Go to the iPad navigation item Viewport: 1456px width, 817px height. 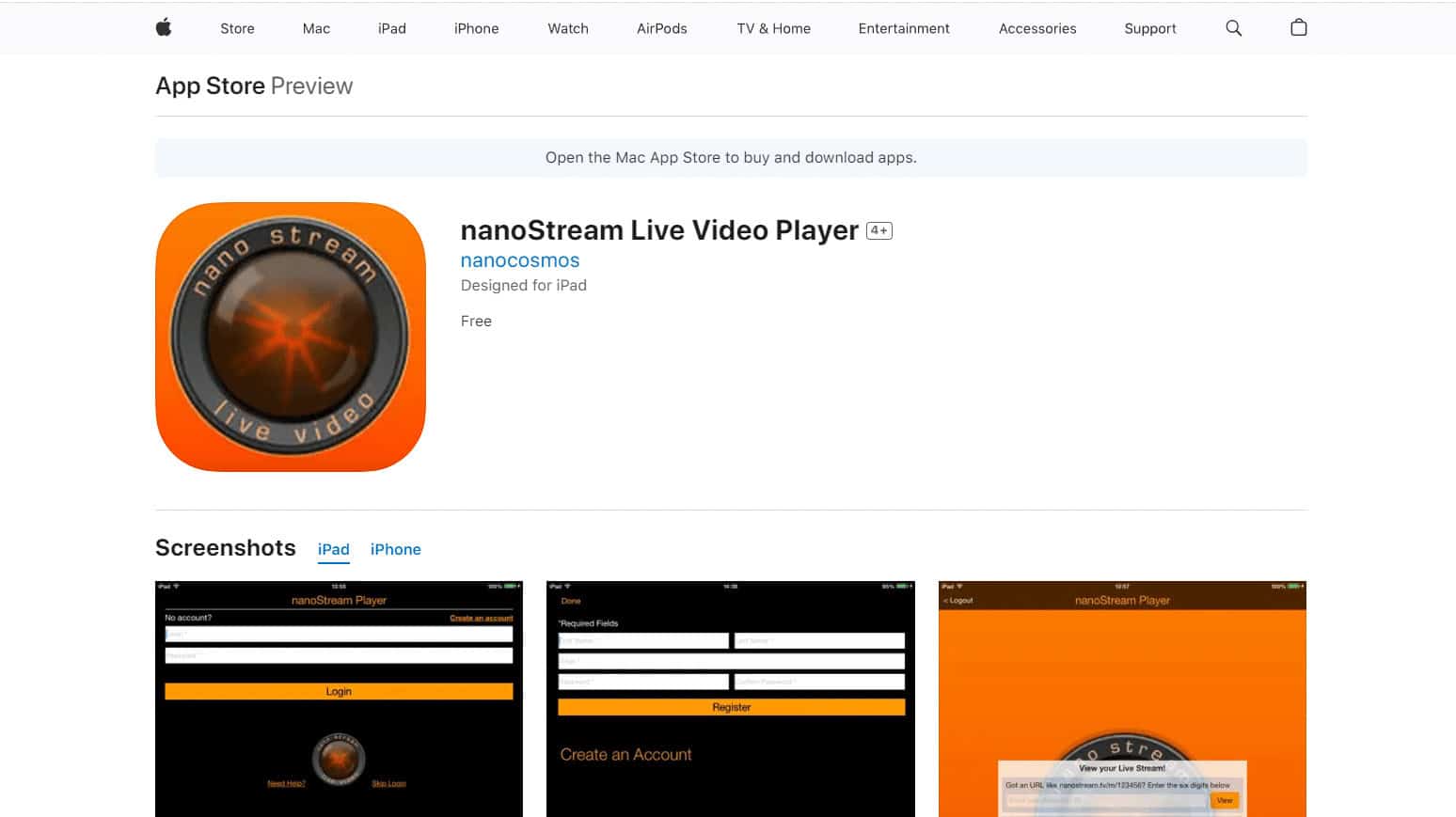coord(391,28)
